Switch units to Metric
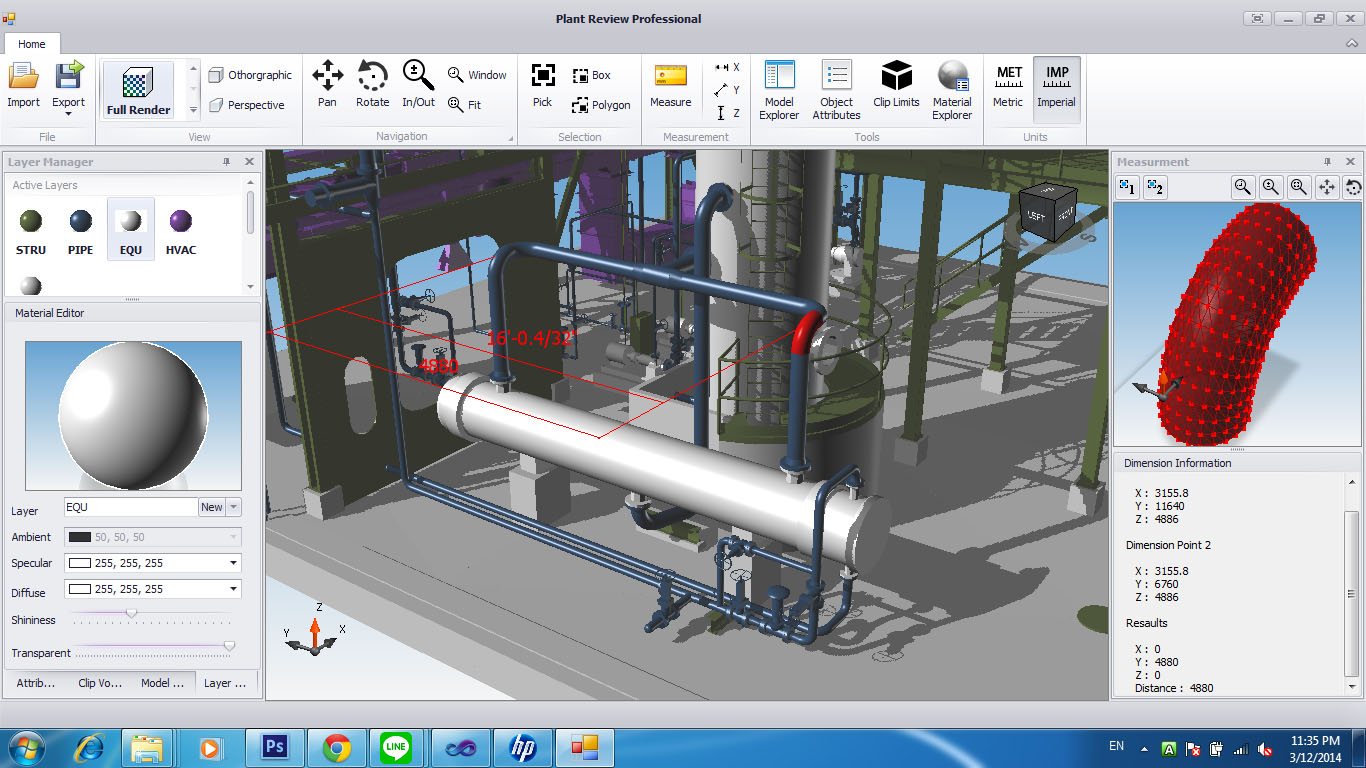 (x=1008, y=86)
